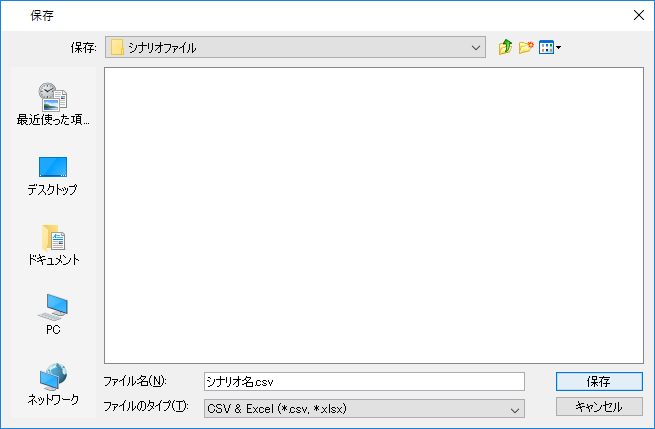Create a new folder
This screenshot has height=429, width=655.
(526, 47)
